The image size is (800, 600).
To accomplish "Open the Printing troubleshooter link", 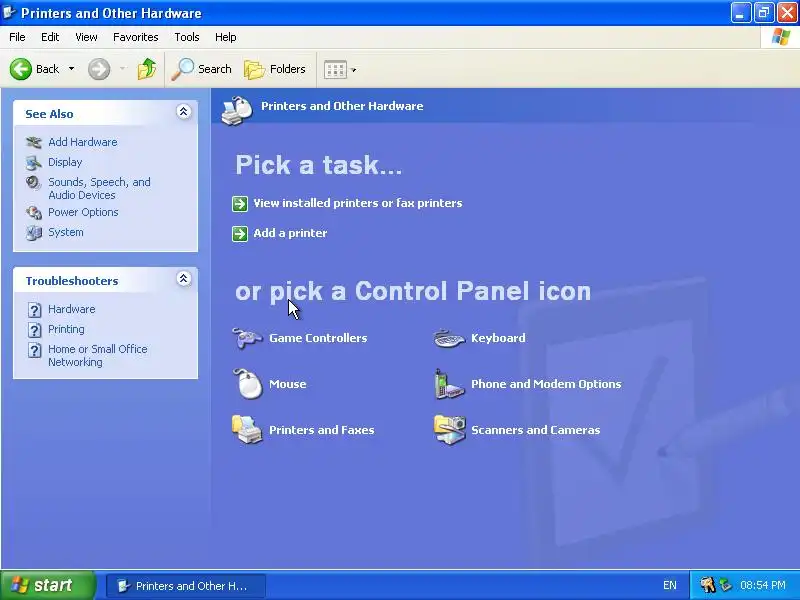I will 66,329.
